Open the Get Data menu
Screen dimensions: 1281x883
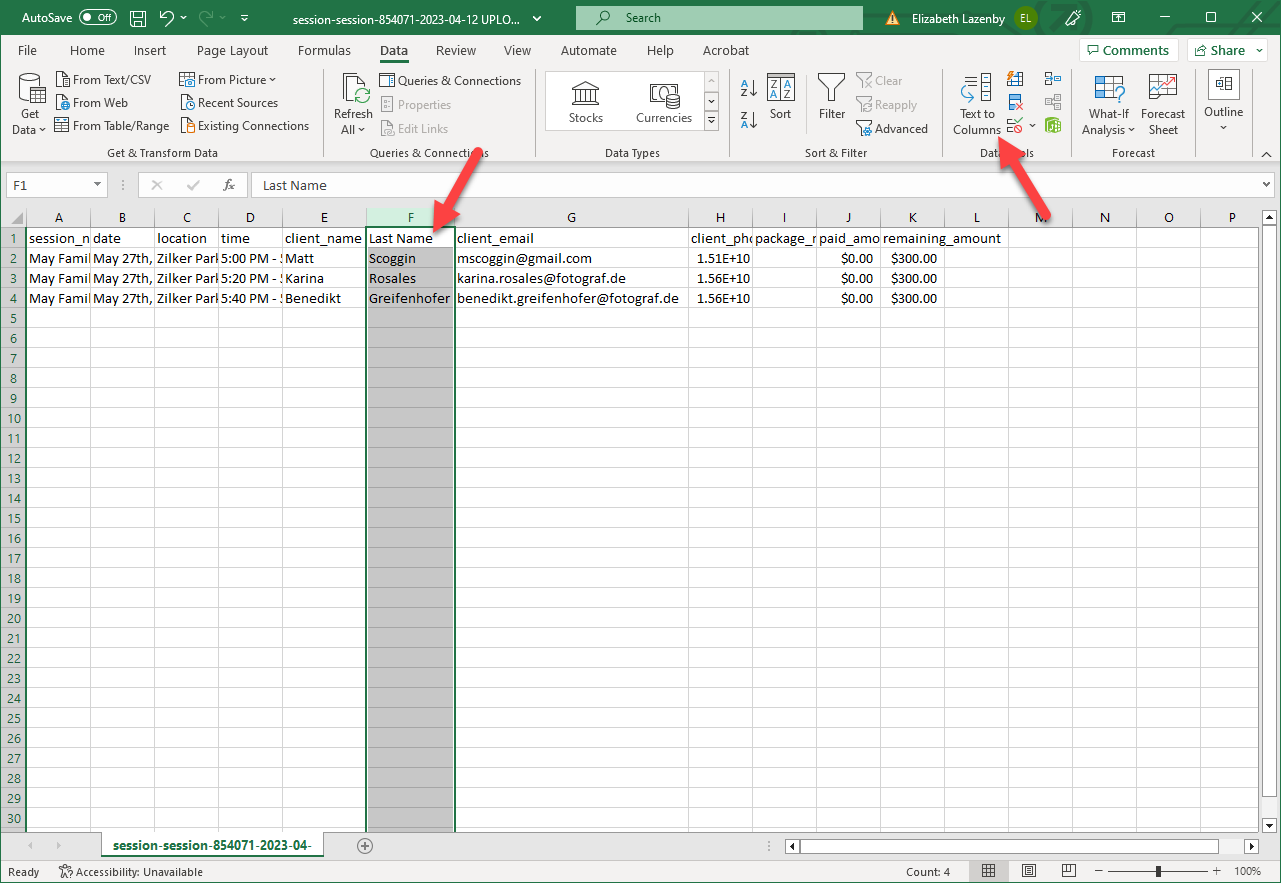point(31,105)
